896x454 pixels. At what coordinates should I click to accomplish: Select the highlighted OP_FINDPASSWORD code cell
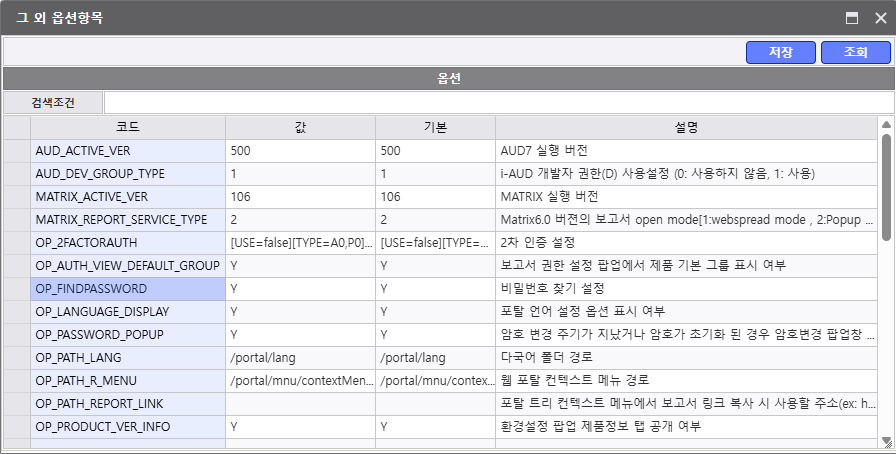point(128,289)
